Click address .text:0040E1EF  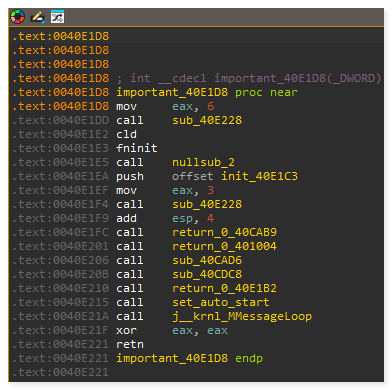(x=60, y=190)
